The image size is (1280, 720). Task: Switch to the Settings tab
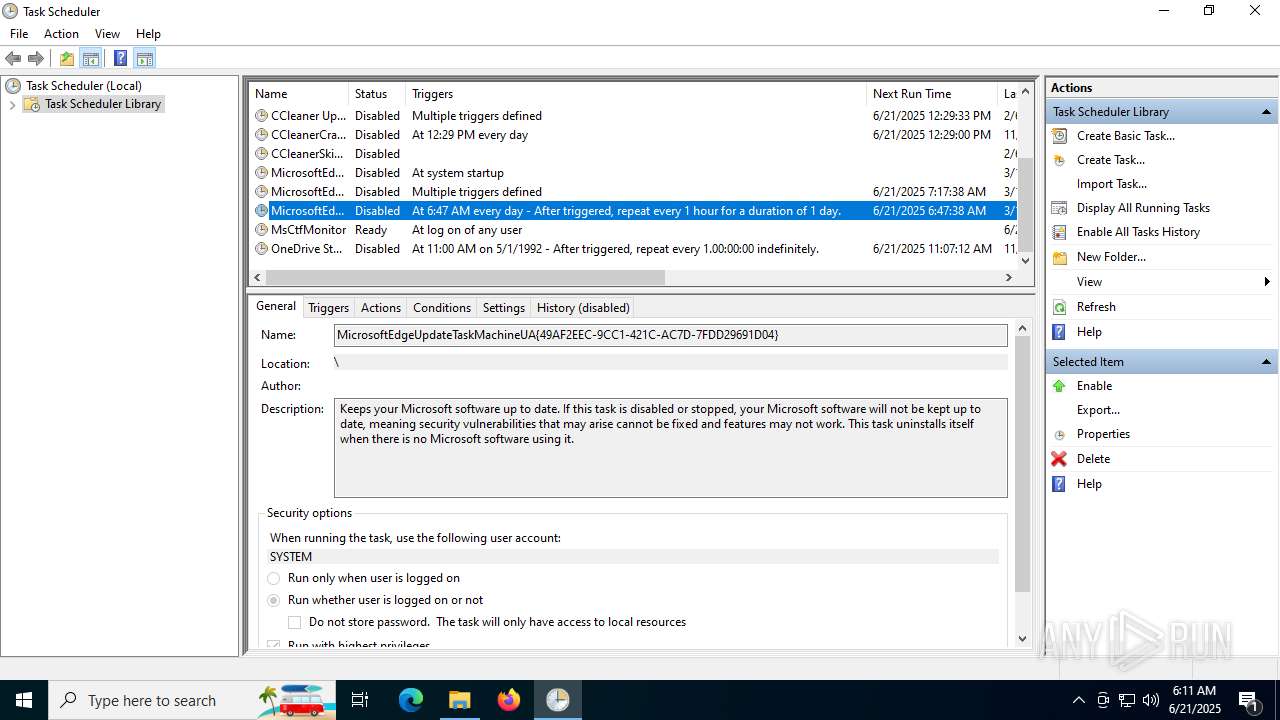pyautogui.click(x=504, y=308)
